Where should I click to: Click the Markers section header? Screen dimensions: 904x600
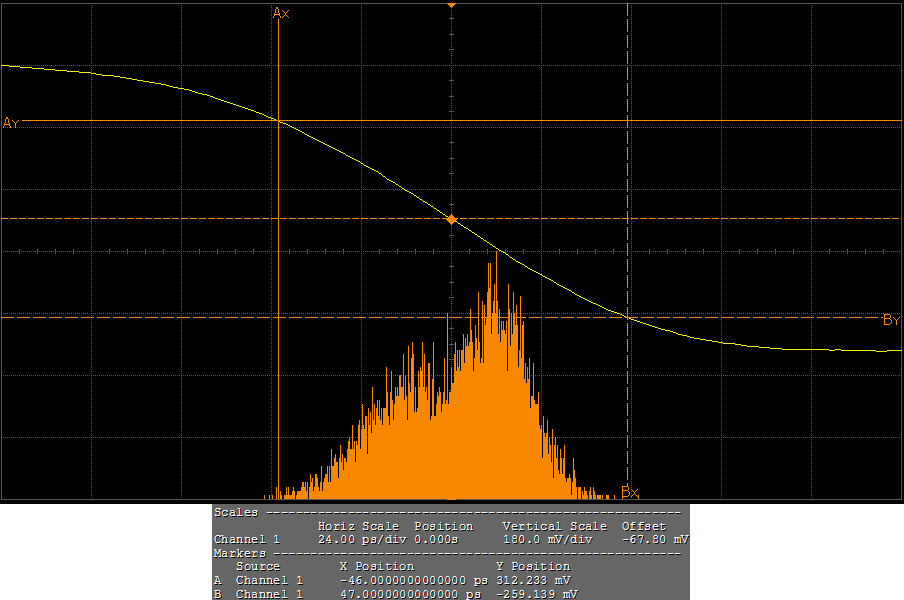point(240,553)
